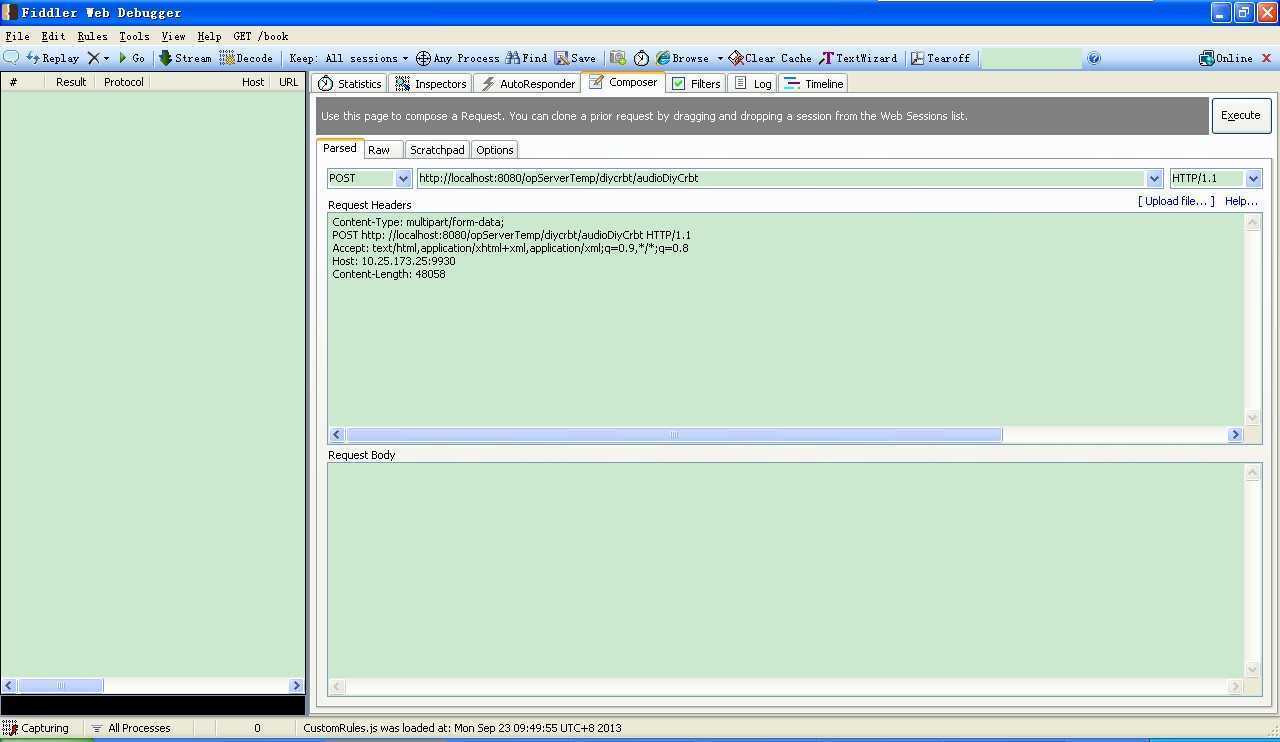Toggle Stream mode in toolbar
1280x742 pixels.
(x=185, y=58)
